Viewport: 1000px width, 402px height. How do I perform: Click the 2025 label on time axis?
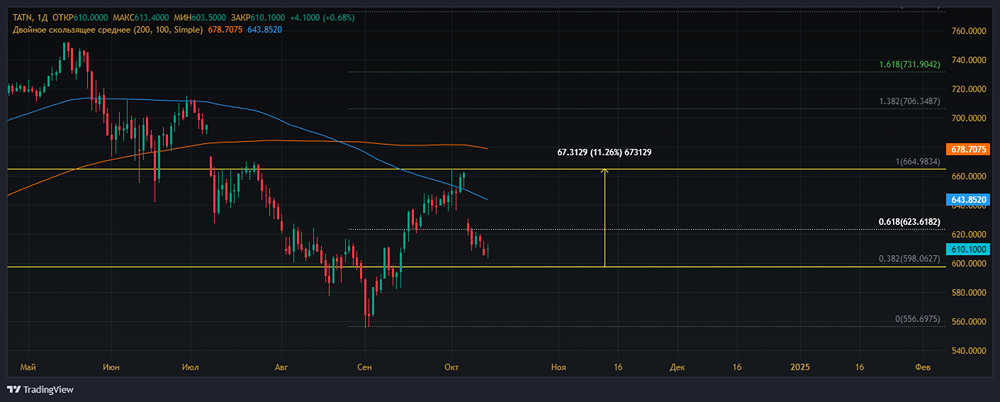coord(800,368)
